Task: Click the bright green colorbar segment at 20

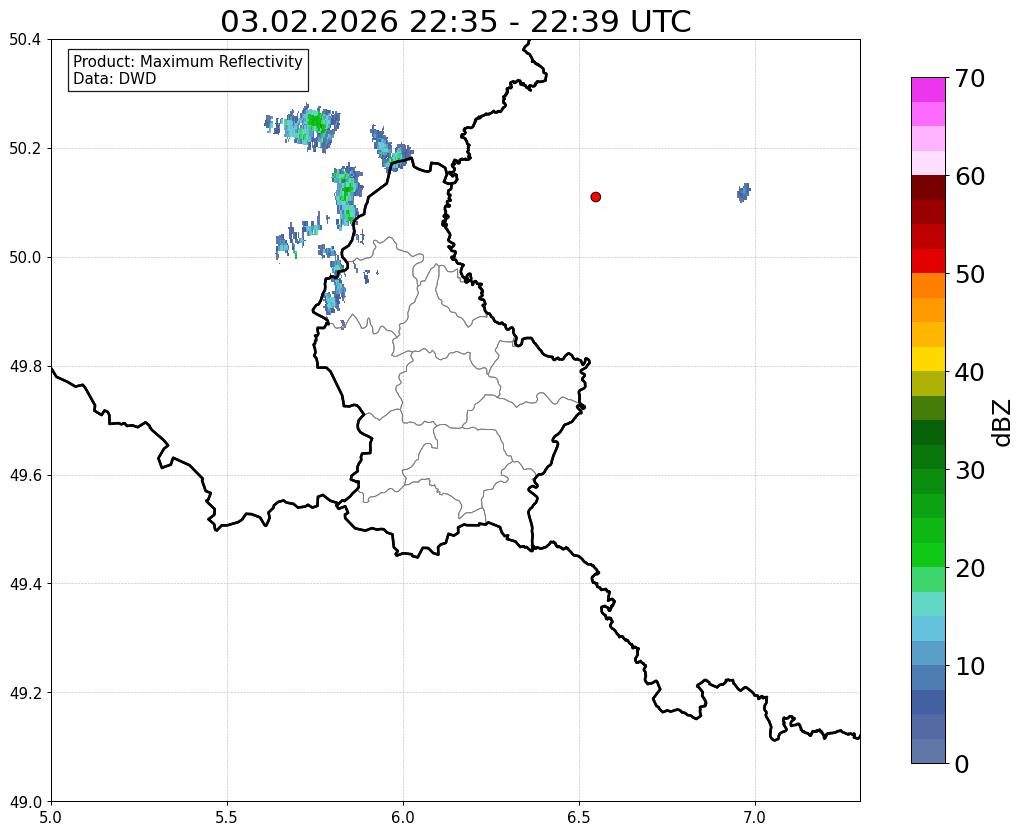Action: coord(928,555)
